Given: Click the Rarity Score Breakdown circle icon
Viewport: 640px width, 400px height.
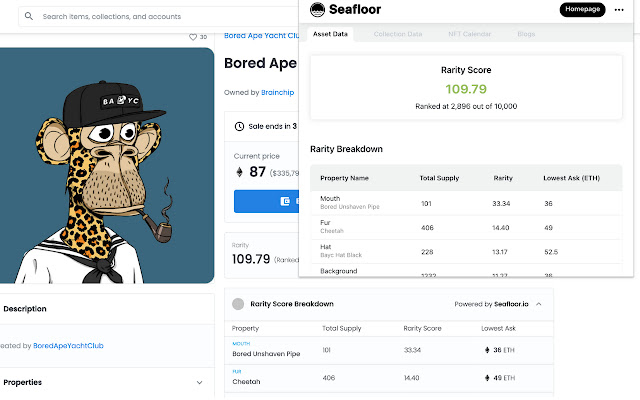Looking at the screenshot, I should point(238,303).
